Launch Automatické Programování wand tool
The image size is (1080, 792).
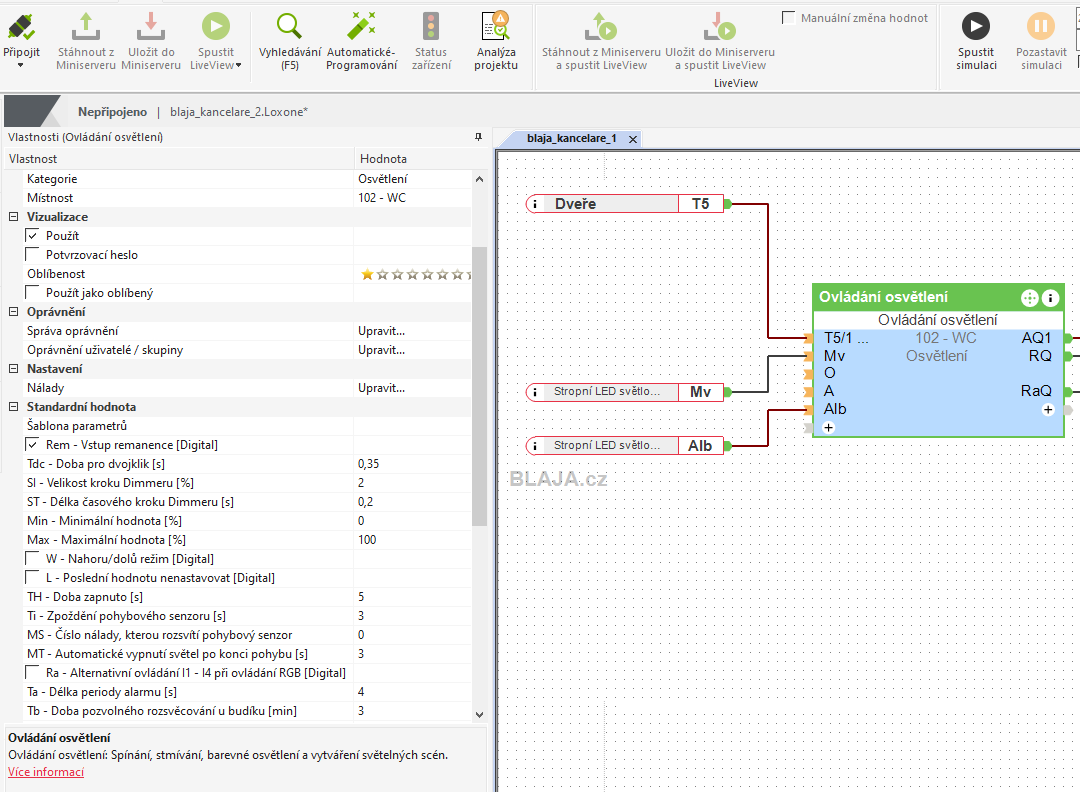tap(362, 27)
